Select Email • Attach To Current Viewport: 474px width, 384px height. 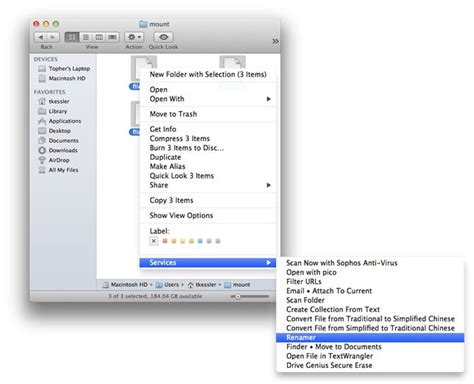pyautogui.click(x=370, y=291)
